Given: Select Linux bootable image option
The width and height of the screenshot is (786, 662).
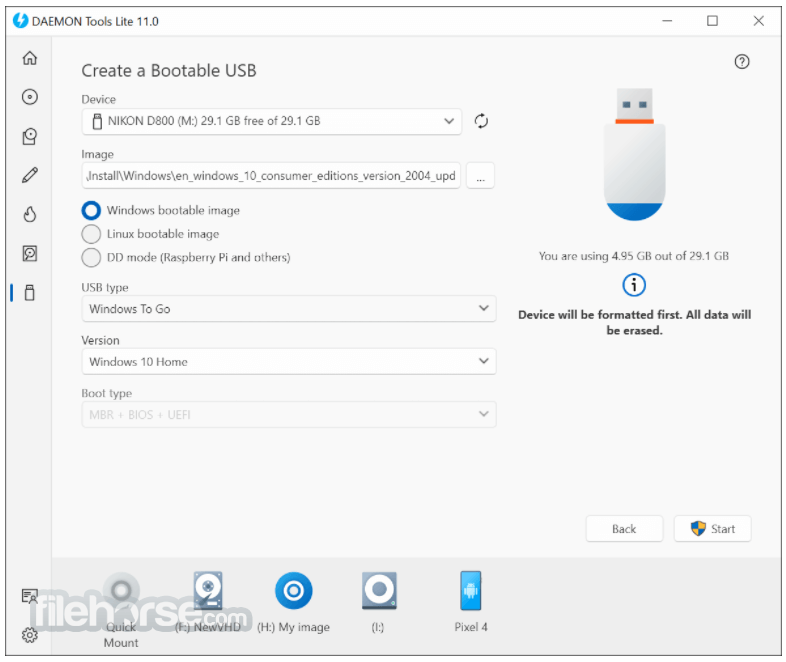Looking at the screenshot, I should 150,234.
